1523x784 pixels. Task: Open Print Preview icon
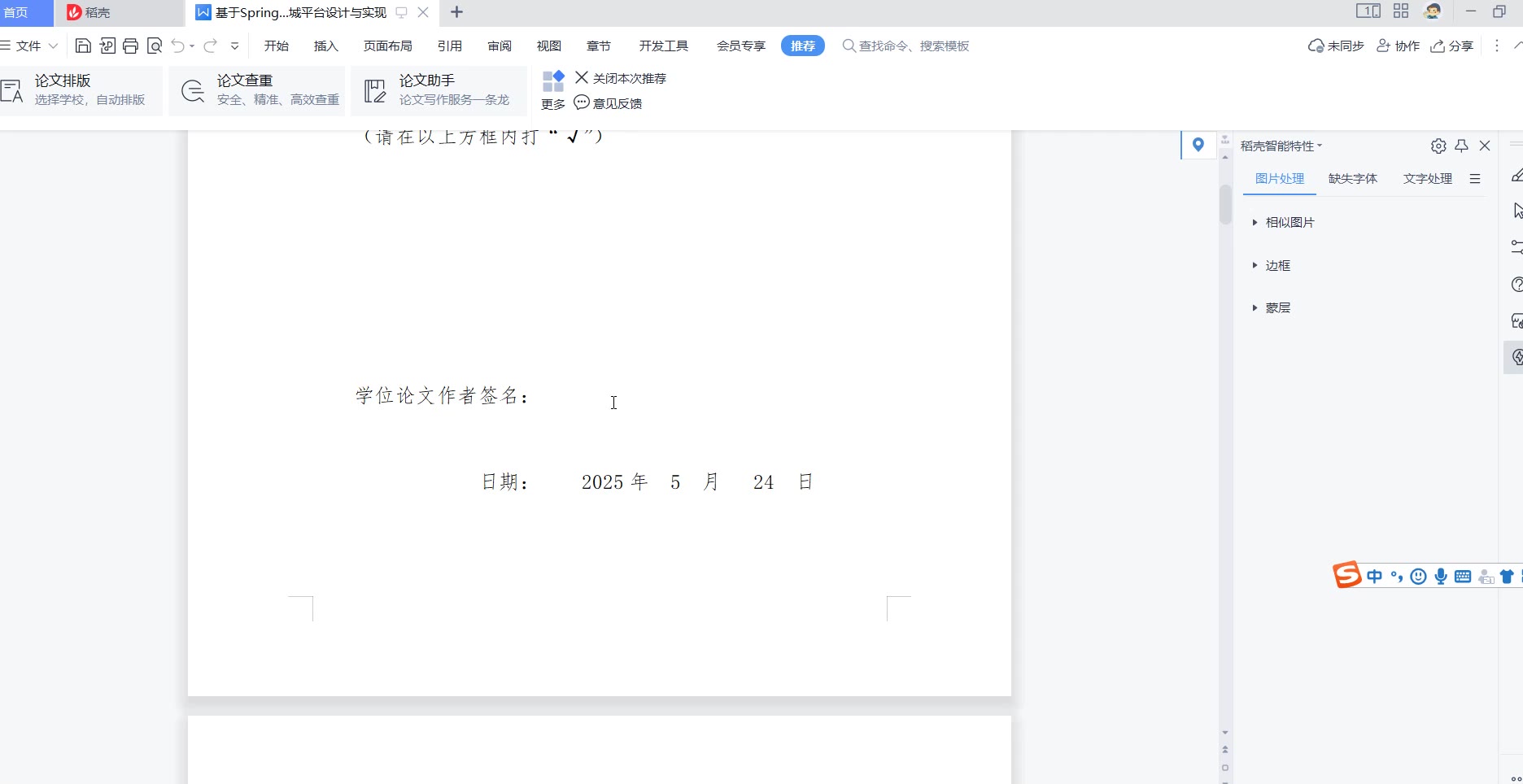(x=155, y=46)
